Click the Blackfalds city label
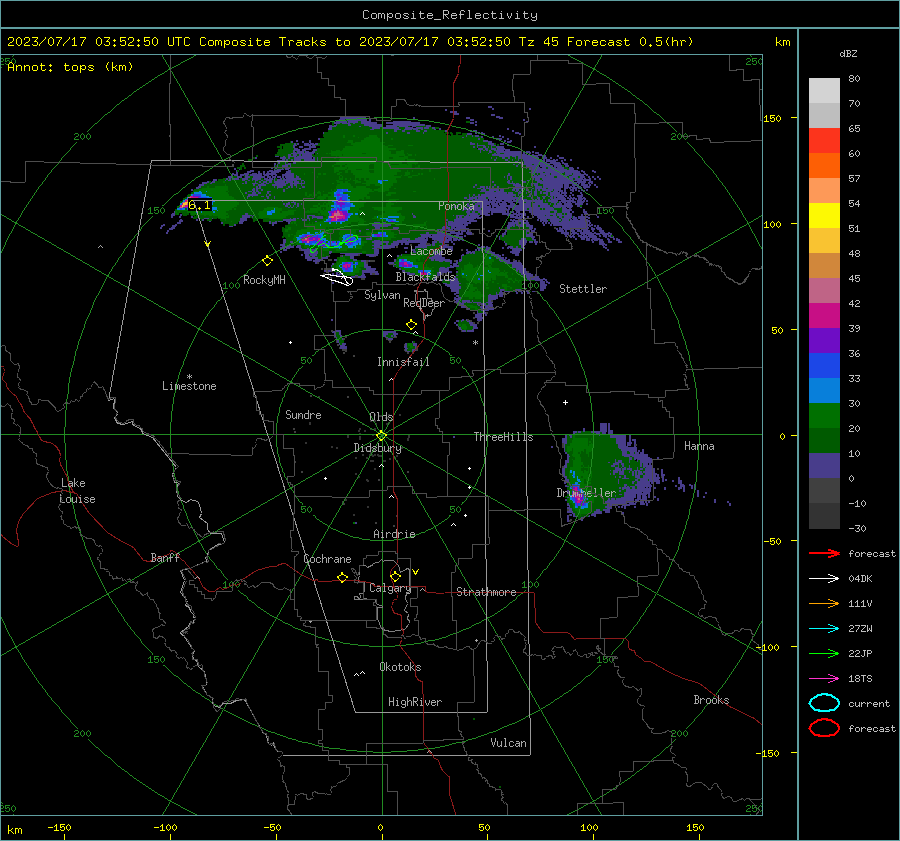 coord(425,277)
